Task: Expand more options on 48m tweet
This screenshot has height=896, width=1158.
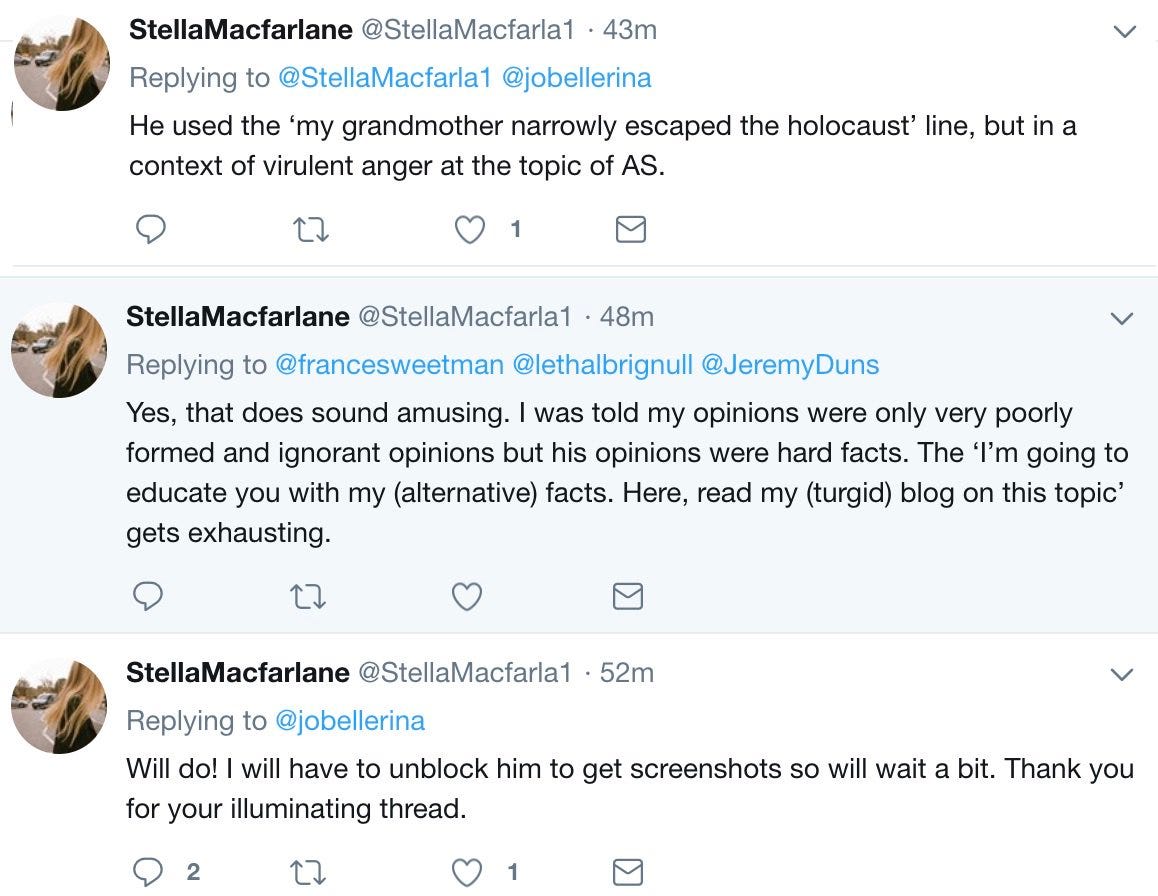Action: 1122,319
